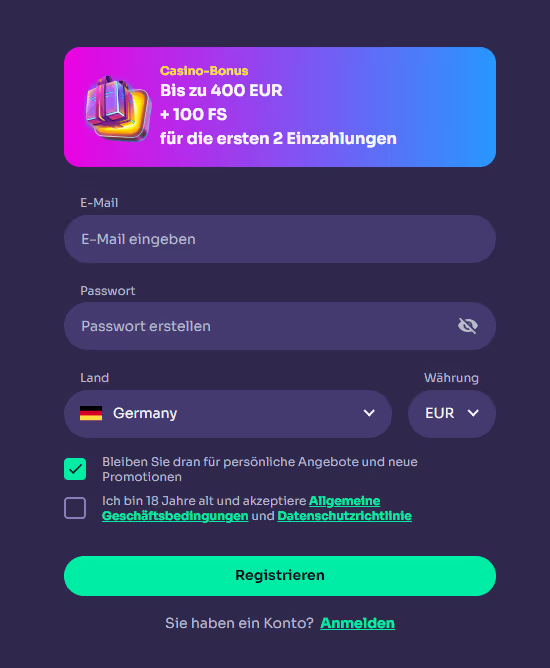
Task: Open the Germany country dropdown
Action: pos(228,414)
